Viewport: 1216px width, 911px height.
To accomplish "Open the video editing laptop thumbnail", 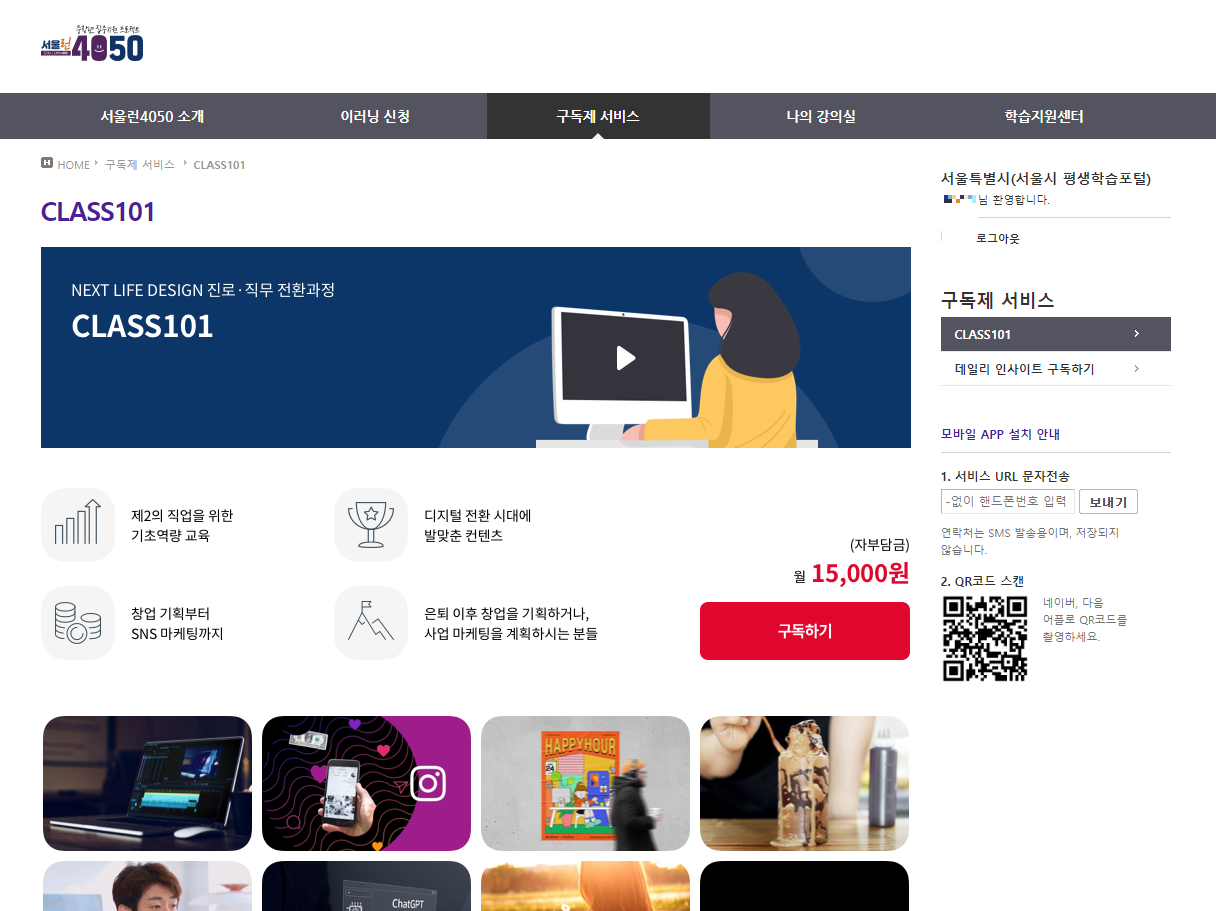I will (147, 783).
